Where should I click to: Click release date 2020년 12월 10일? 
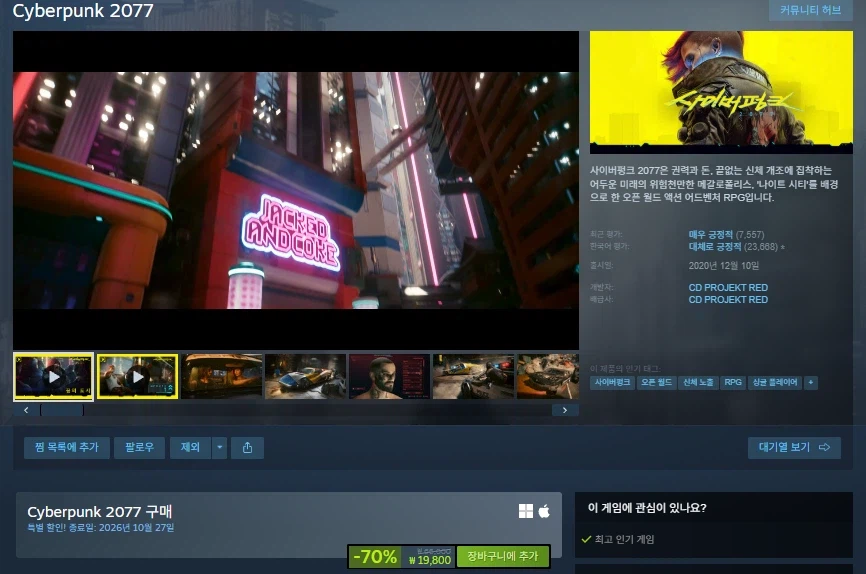[724, 266]
